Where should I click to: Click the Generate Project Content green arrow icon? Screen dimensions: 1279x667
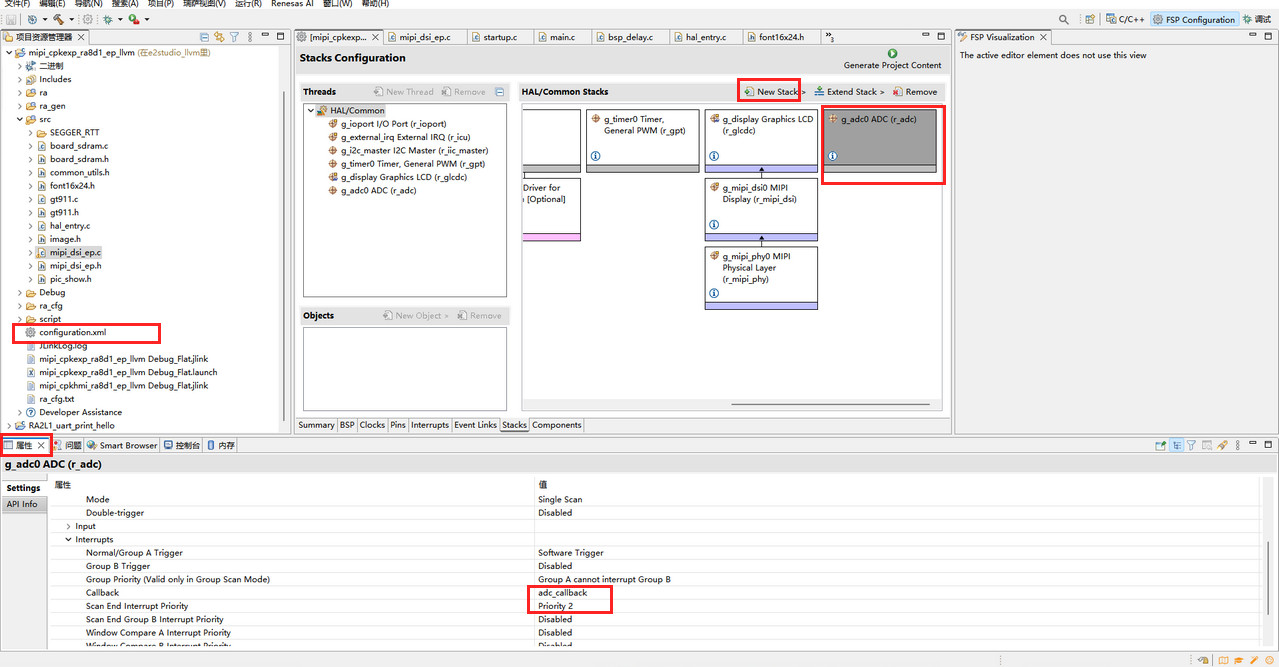pyautogui.click(x=892, y=54)
